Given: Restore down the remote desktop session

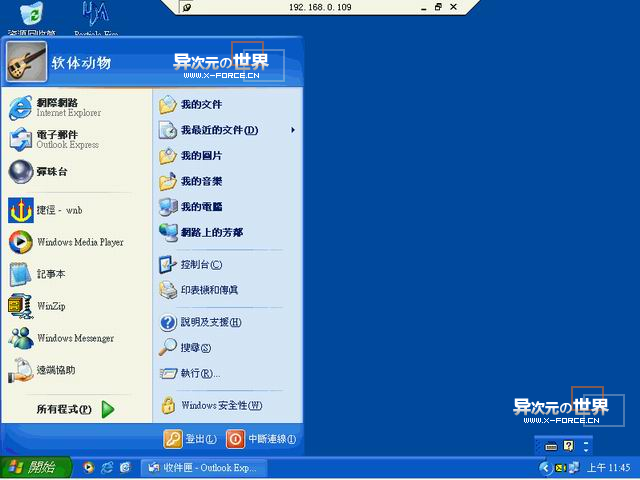Looking at the screenshot, I should point(438,7).
